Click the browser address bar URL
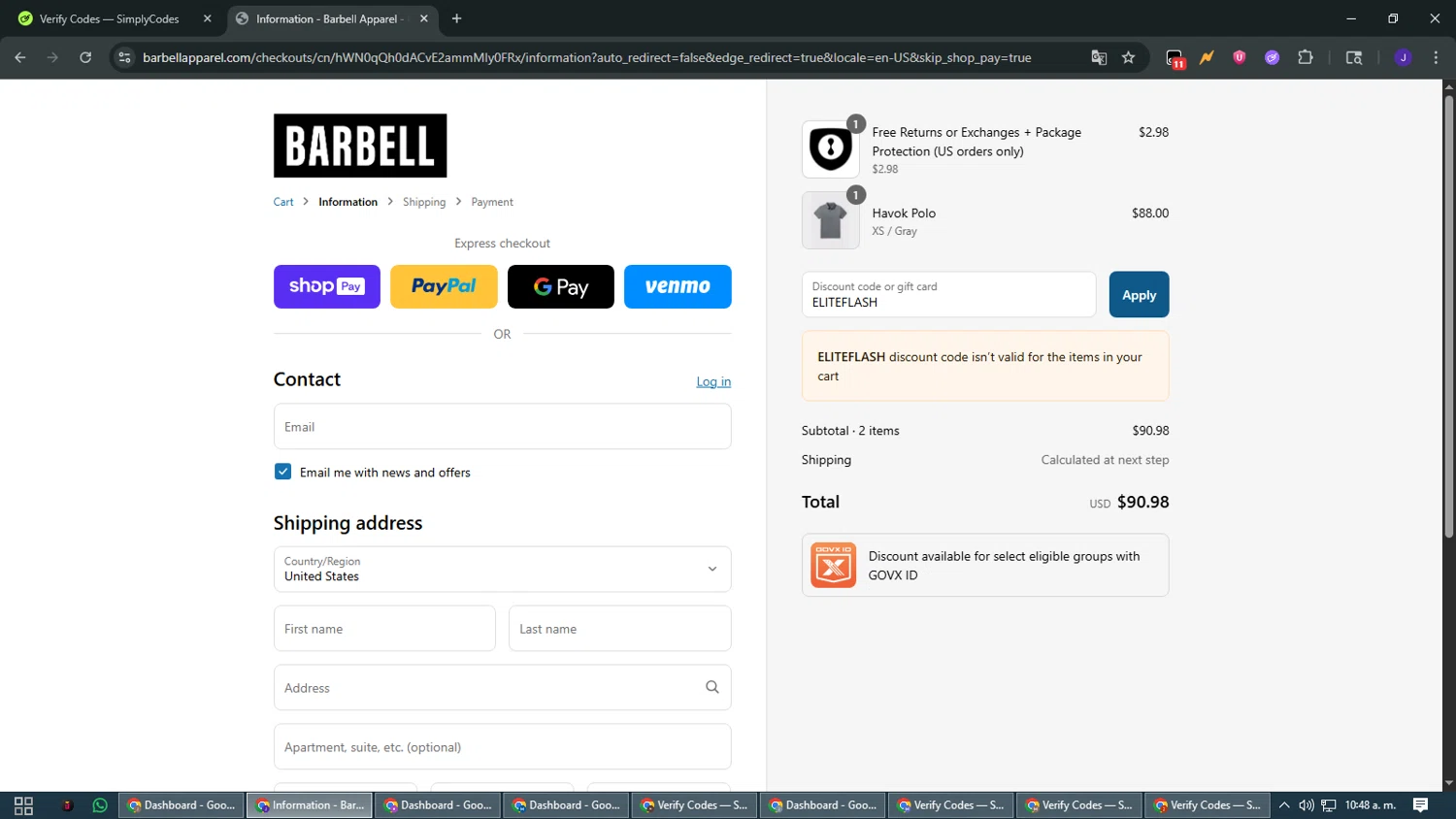This screenshot has height=819, width=1456. point(586,57)
